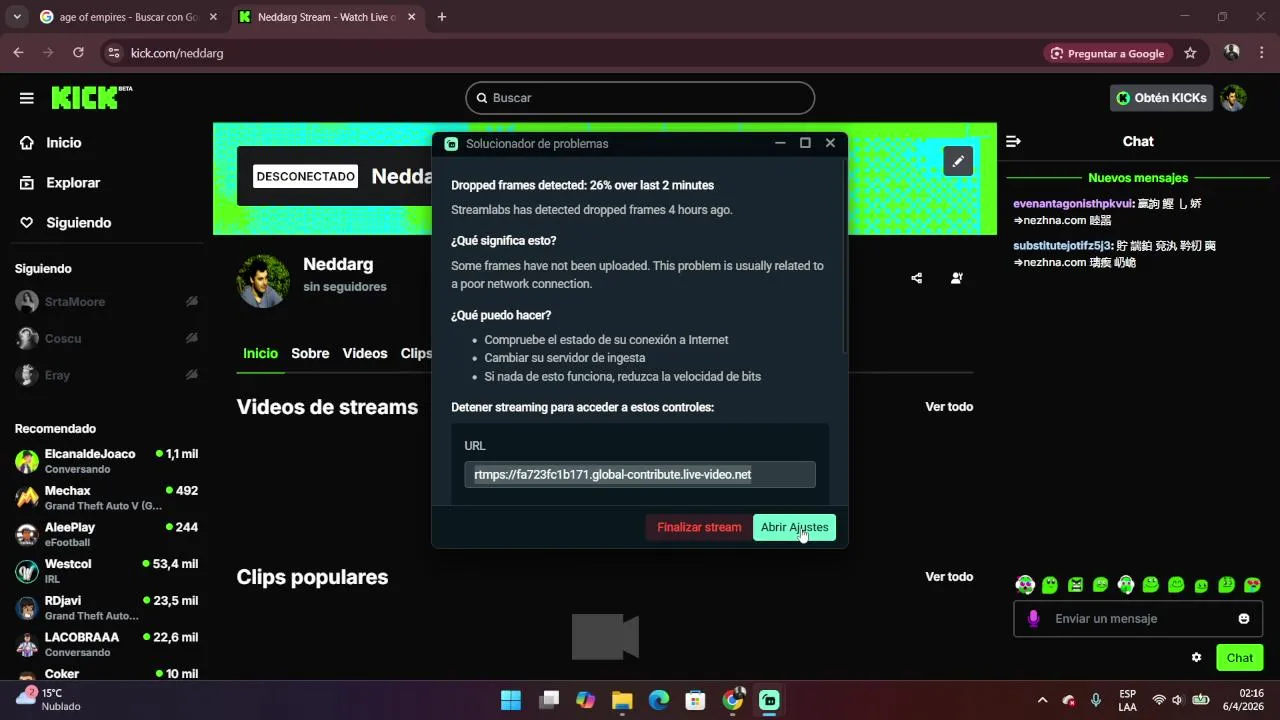The height and width of the screenshot is (720, 1280).
Task: Click Preguntar a Google in the address bar
Action: (1108, 53)
